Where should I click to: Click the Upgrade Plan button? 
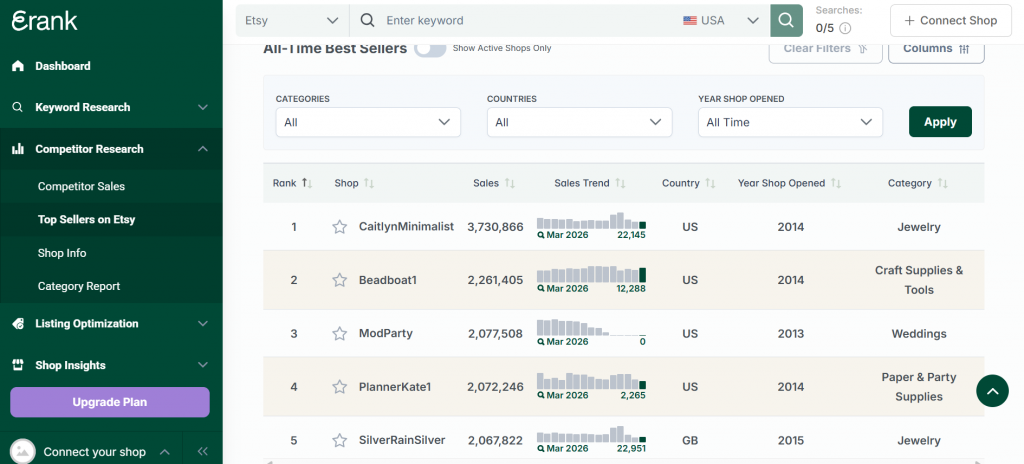tap(110, 402)
